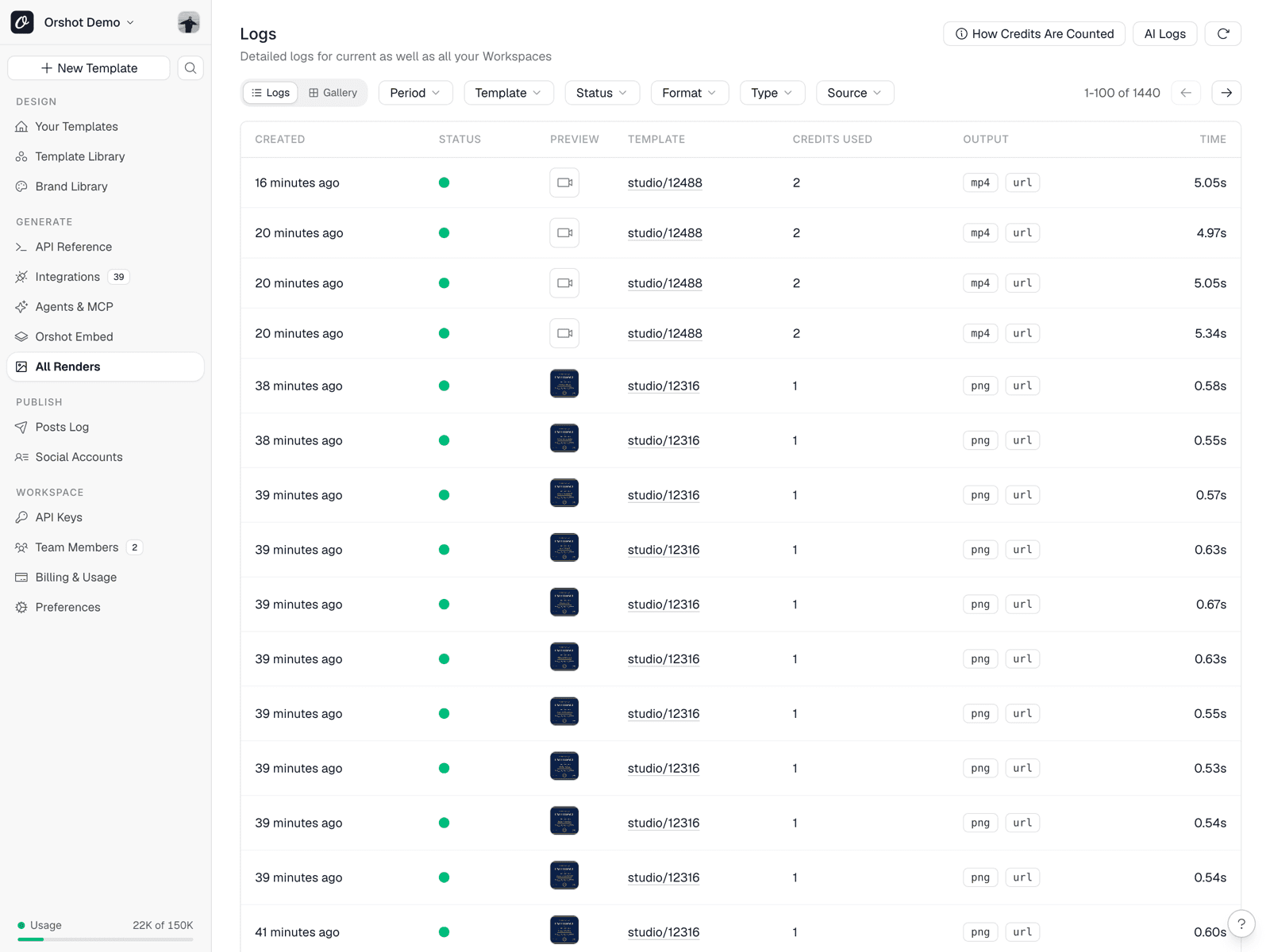Open the Format filter dropdown
1270x952 pixels.
click(x=689, y=93)
